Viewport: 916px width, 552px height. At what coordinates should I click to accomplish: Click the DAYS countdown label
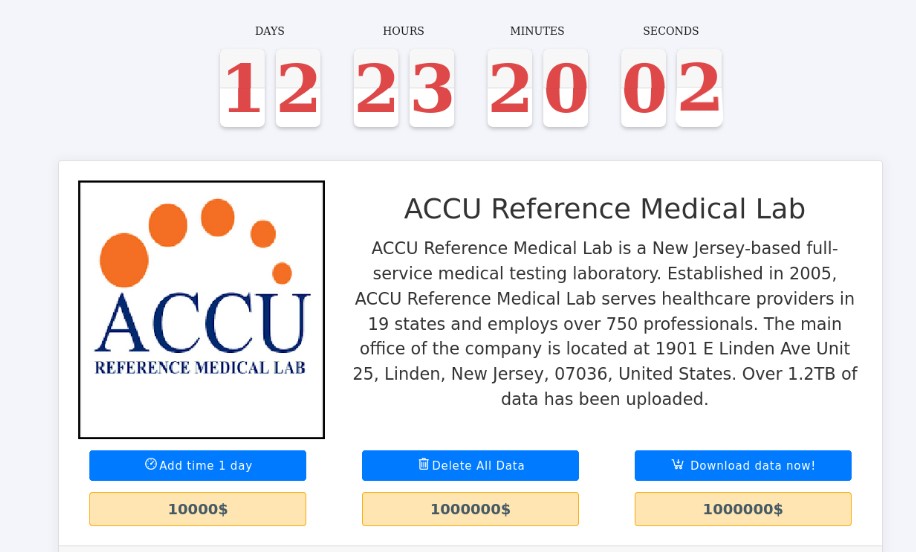(270, 31)
